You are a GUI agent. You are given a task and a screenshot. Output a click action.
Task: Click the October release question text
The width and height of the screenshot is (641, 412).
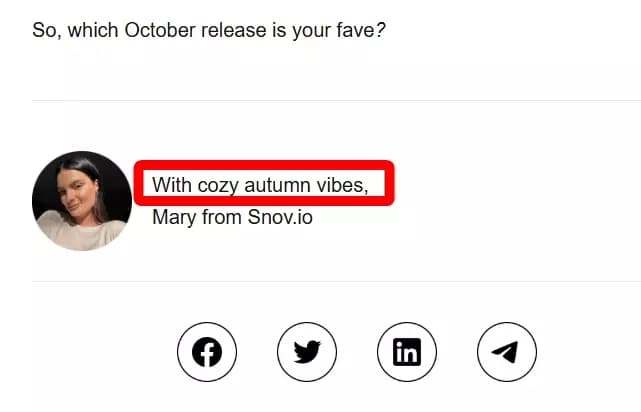(x=209, y=30)
